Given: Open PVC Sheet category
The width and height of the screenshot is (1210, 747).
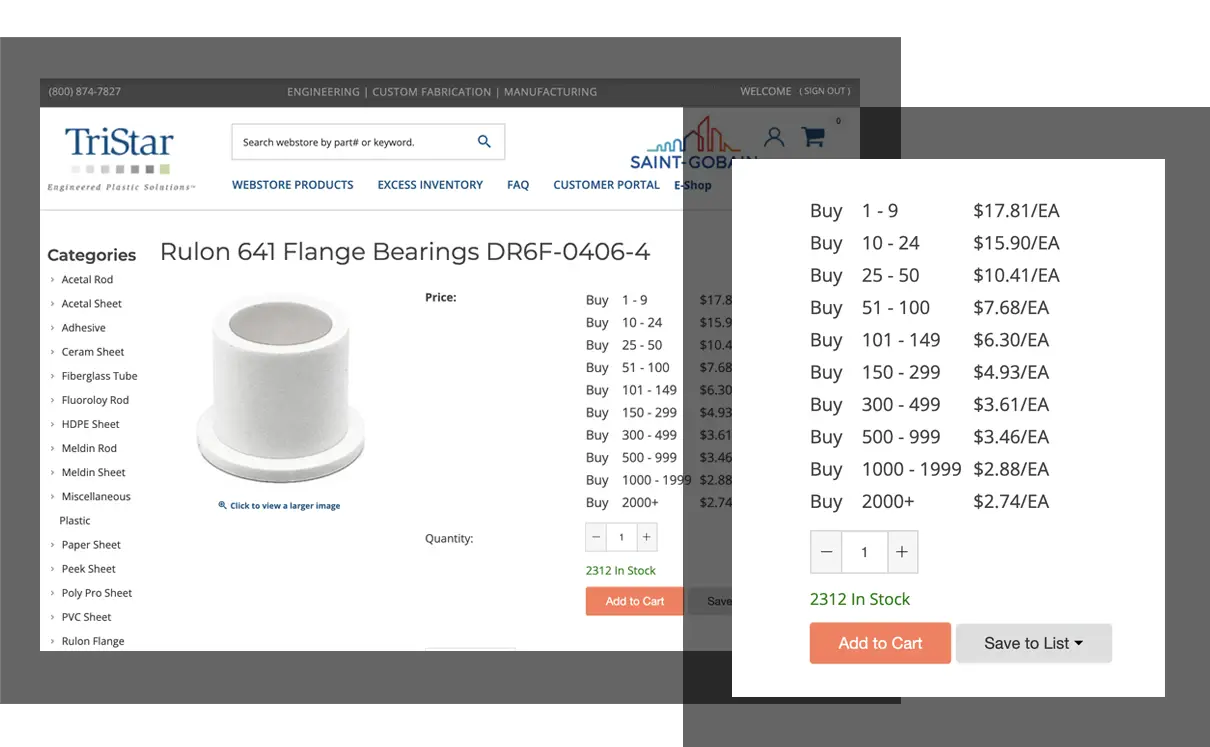Looking at the screenshot, I should (x=86, y=617).
